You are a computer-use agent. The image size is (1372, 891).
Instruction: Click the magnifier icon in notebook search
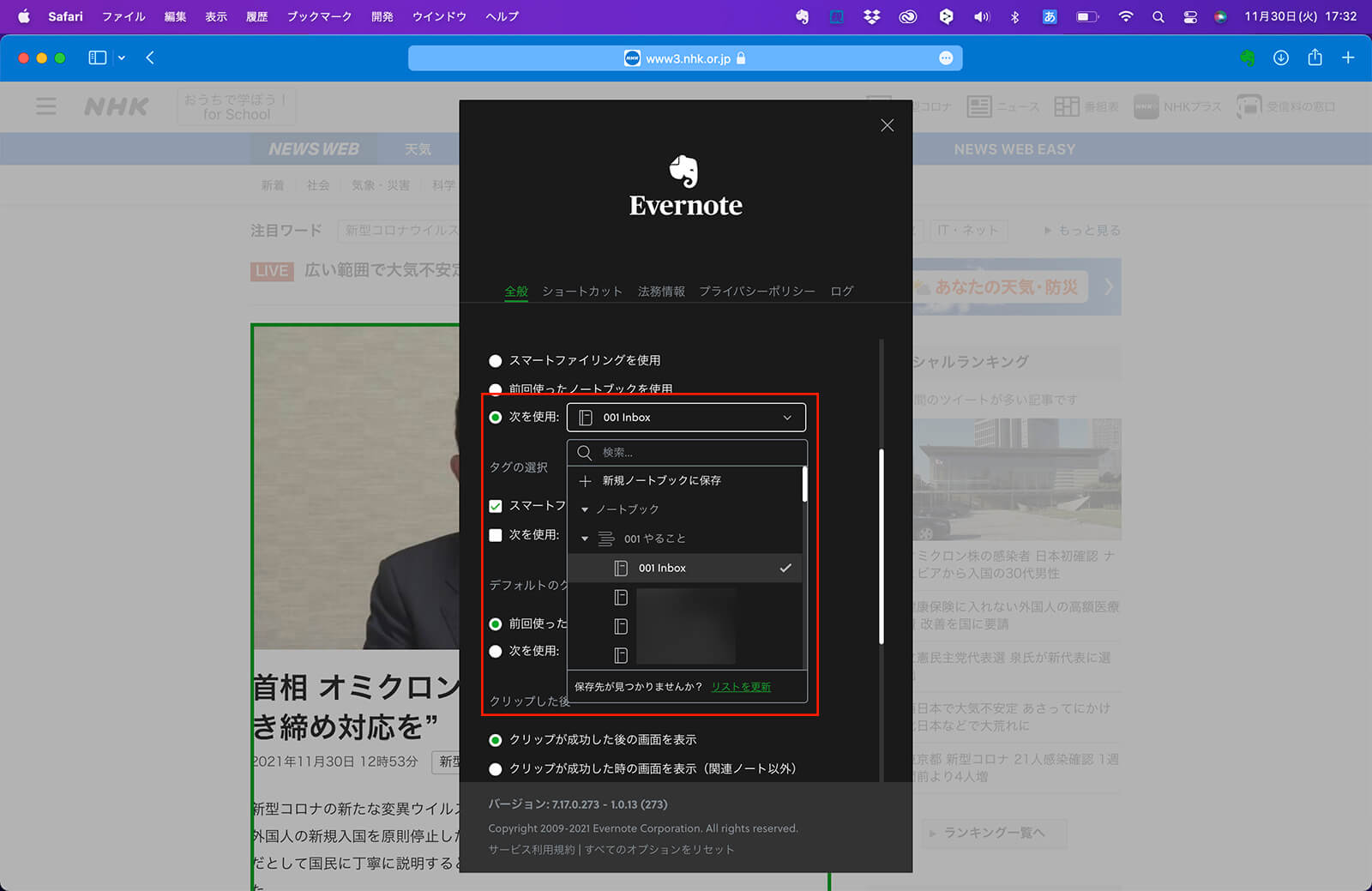[584, 453]
